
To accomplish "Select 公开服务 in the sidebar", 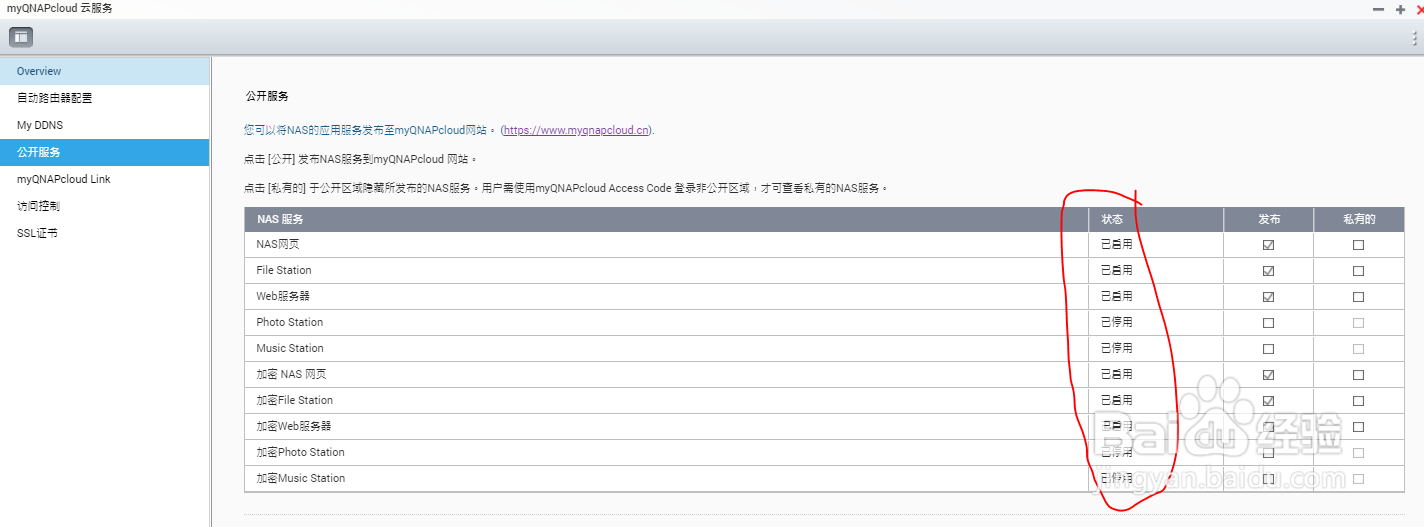I will (104, 152).
